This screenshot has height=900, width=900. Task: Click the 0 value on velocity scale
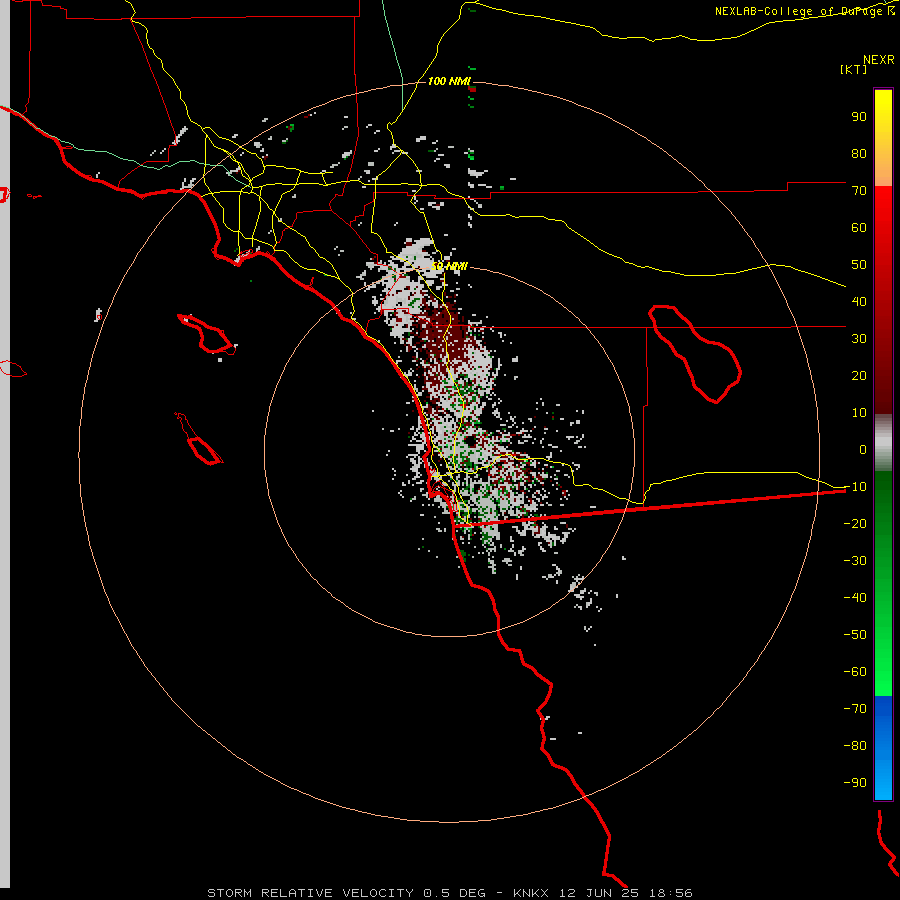pos(863,449)
